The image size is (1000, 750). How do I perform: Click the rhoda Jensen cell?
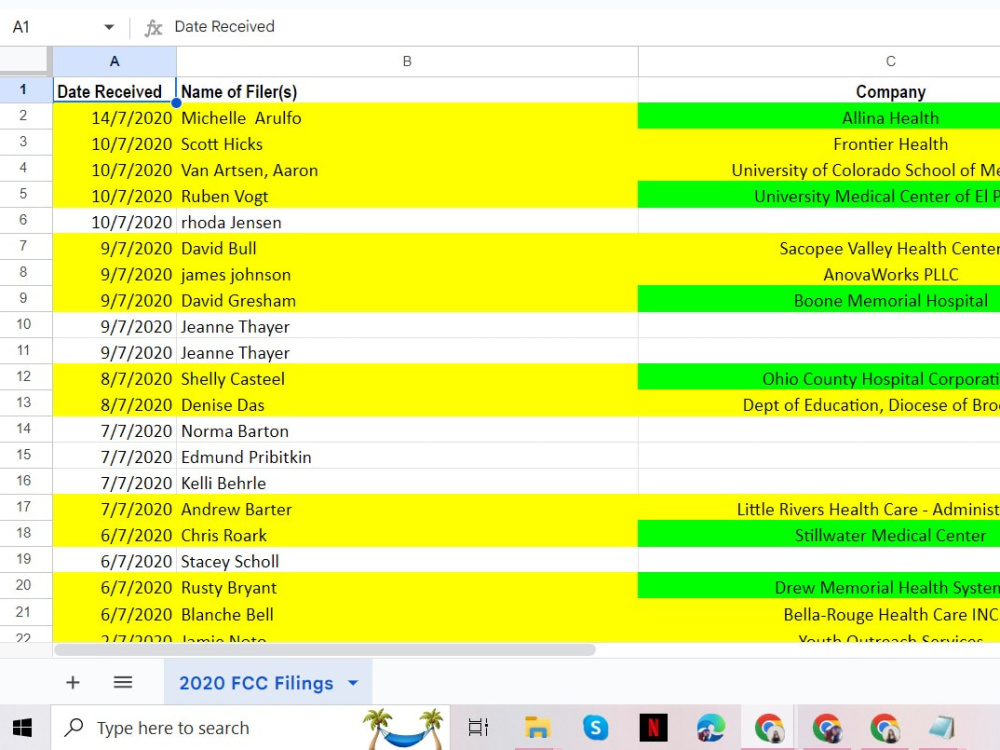click(407, 222)
